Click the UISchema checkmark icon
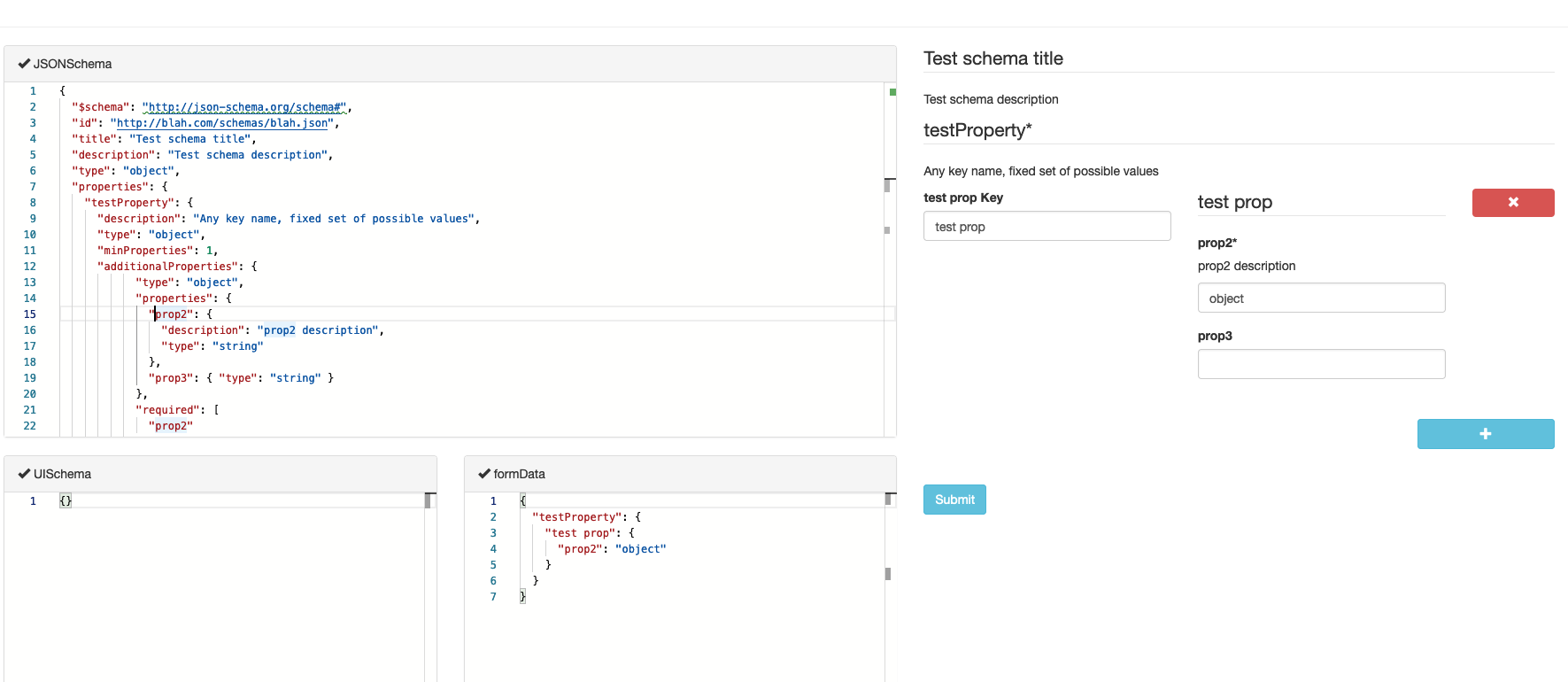 (x=24, y=474)
